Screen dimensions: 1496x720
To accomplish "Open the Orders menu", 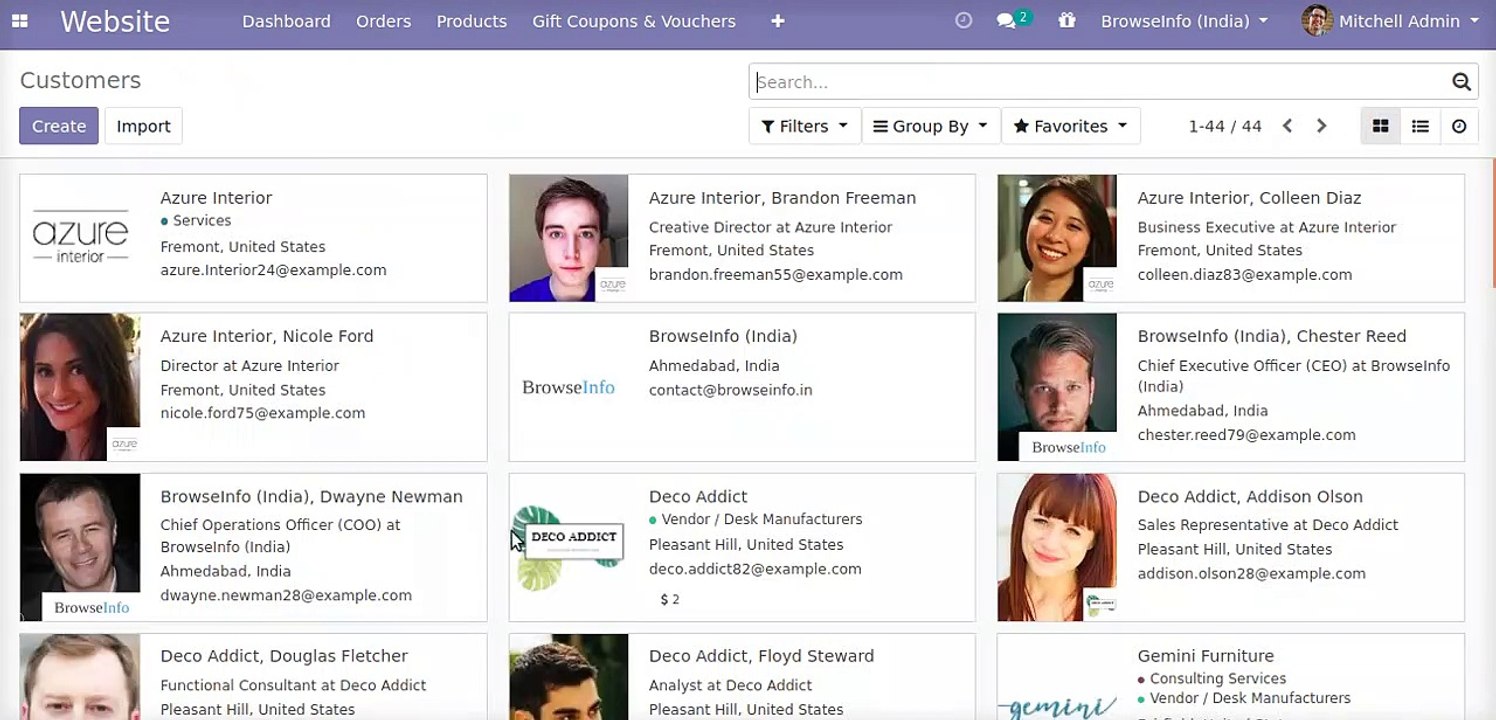I will pyautogui.click(x=383, y=21).
